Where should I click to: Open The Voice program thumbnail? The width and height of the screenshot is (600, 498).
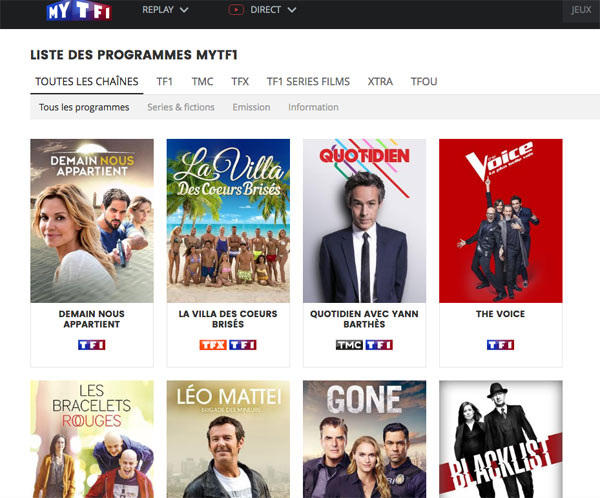500,220
